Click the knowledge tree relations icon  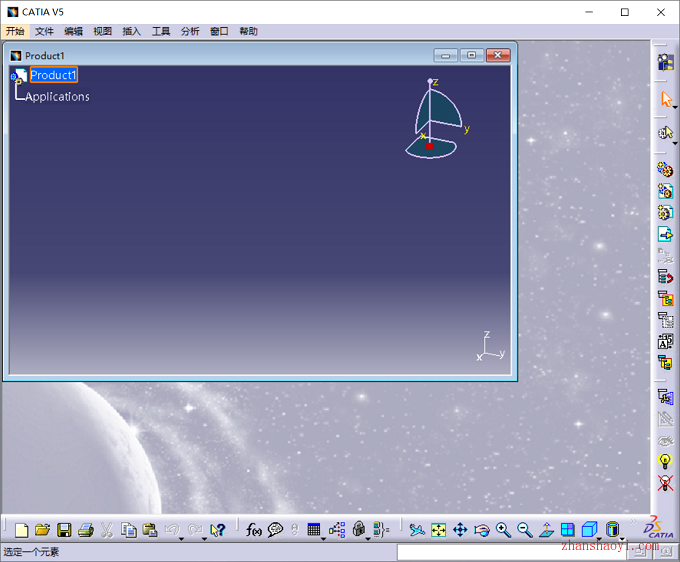click(337, 530)
